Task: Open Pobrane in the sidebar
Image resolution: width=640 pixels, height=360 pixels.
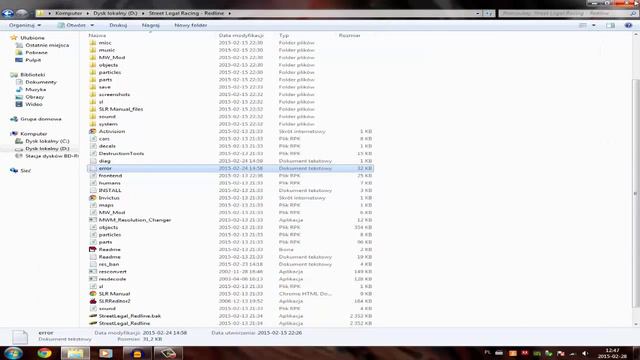Action: coord(36,52)
